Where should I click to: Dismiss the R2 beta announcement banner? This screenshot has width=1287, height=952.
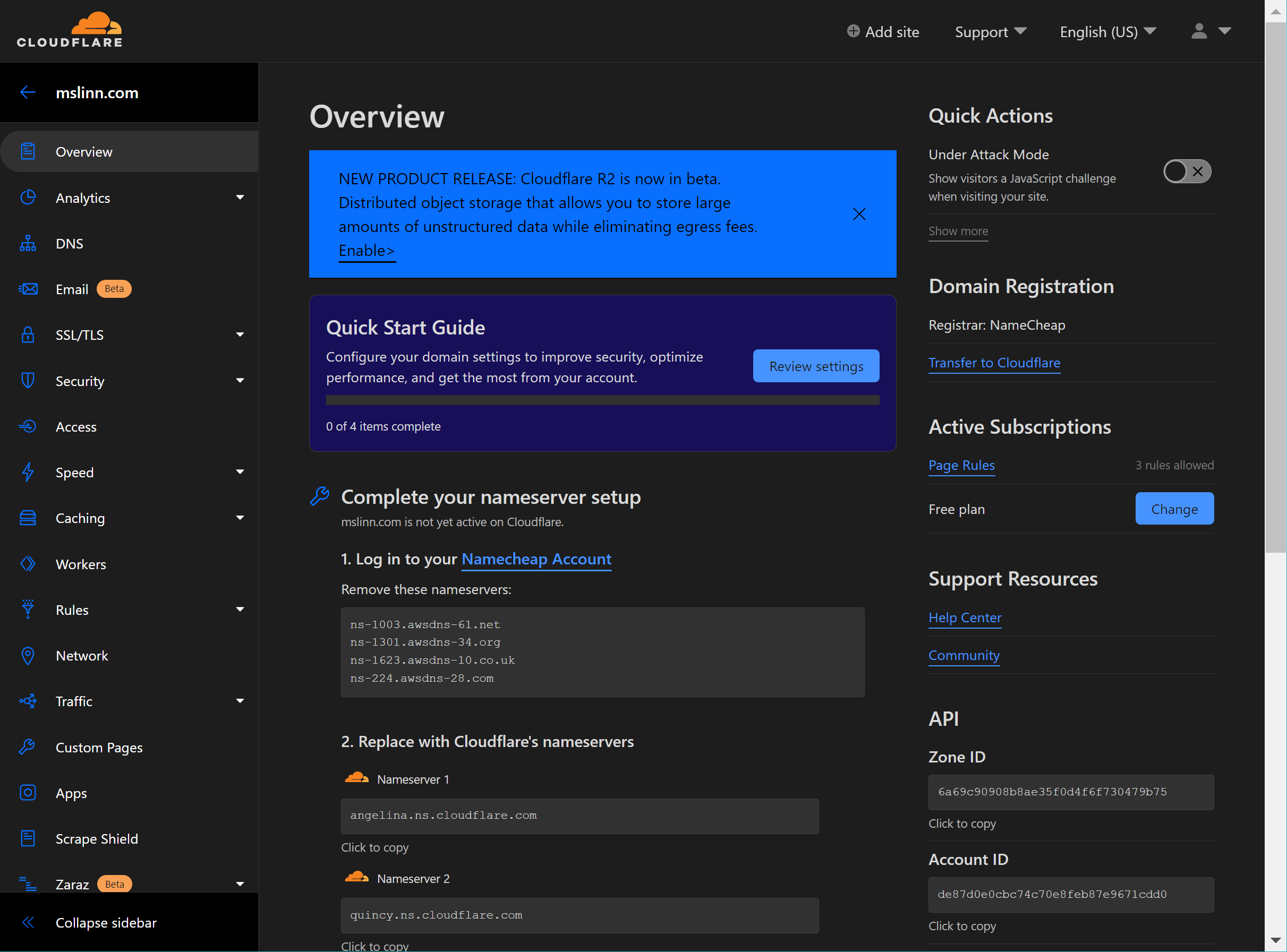point(859,214)
